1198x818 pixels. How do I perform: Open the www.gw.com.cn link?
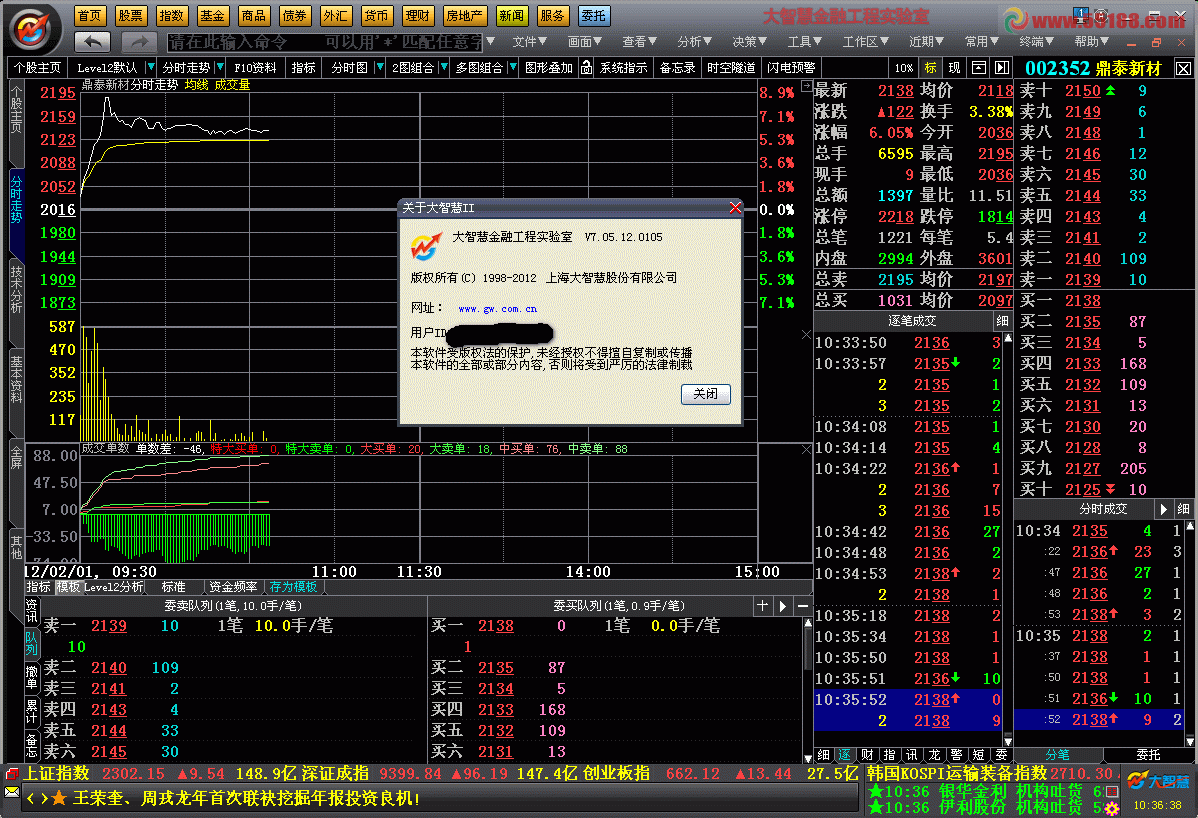pos(497,309)
